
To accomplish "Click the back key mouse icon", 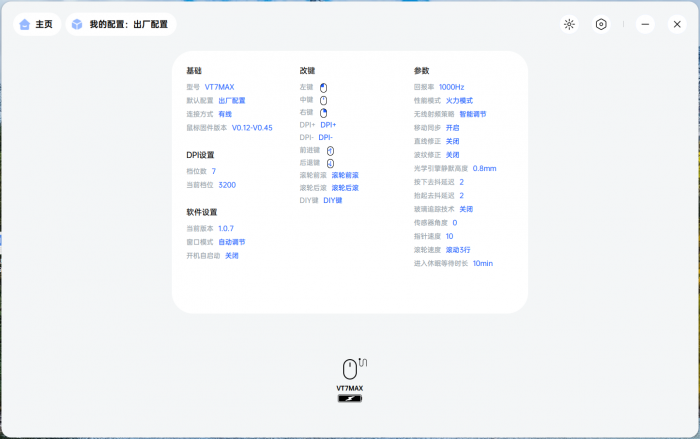I will 330,163.
